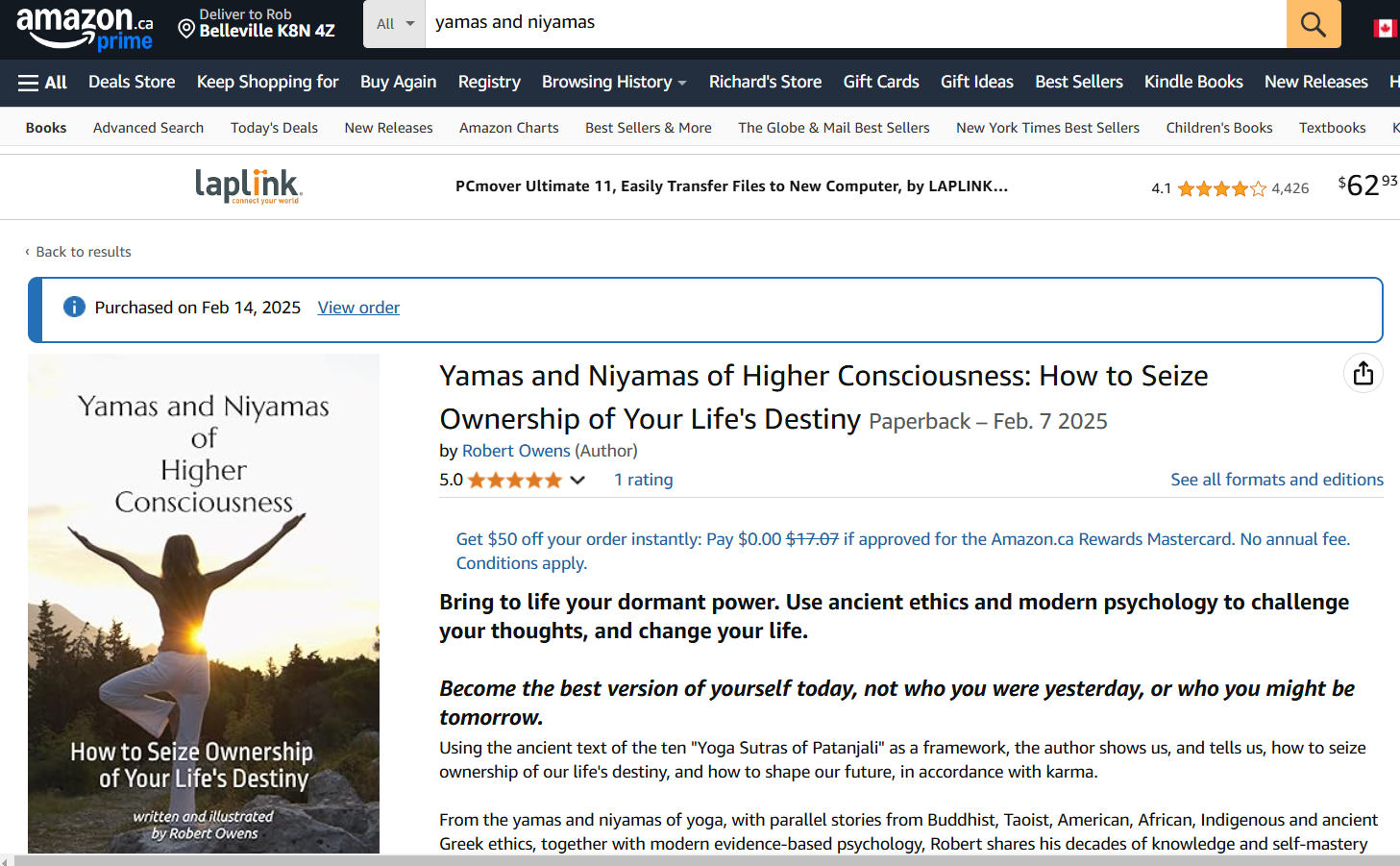Click the share icon beside the title
The width and height of the screenshot is (1400, 866).
[x=1363, y=374]
